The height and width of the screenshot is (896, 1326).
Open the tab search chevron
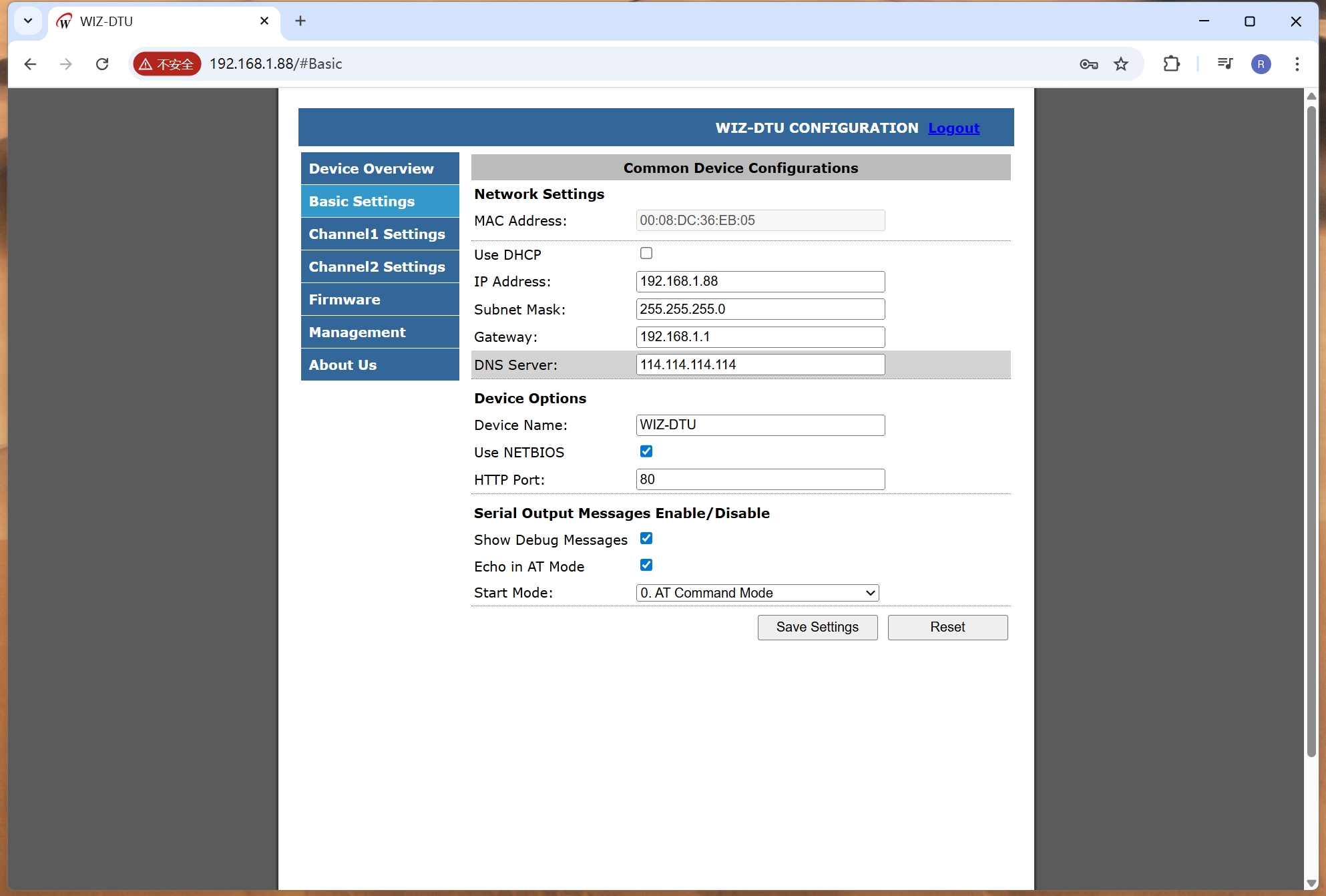tap(28, 21)
